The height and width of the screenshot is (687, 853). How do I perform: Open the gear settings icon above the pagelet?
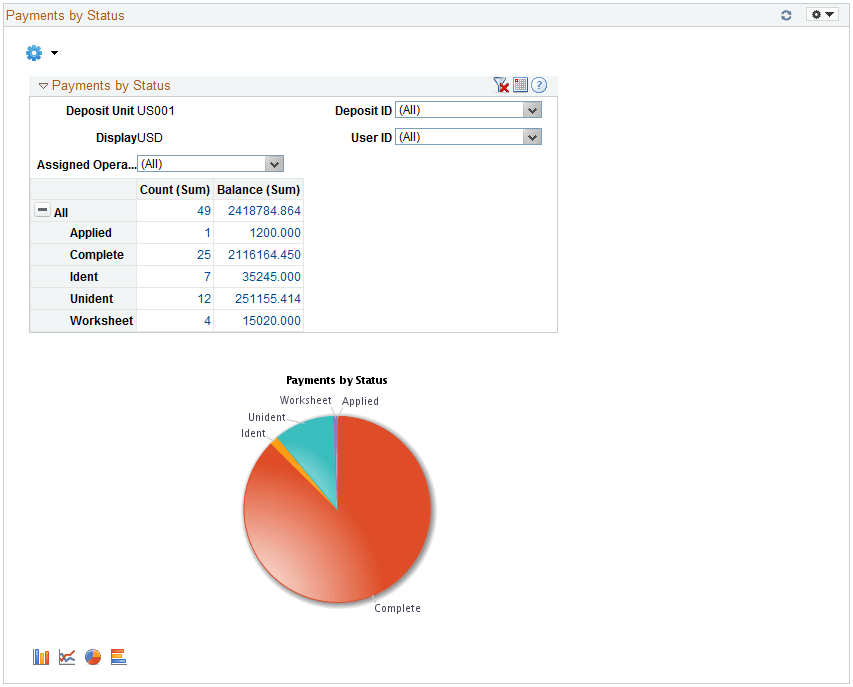pyautogui.click(x=33, y=52)
